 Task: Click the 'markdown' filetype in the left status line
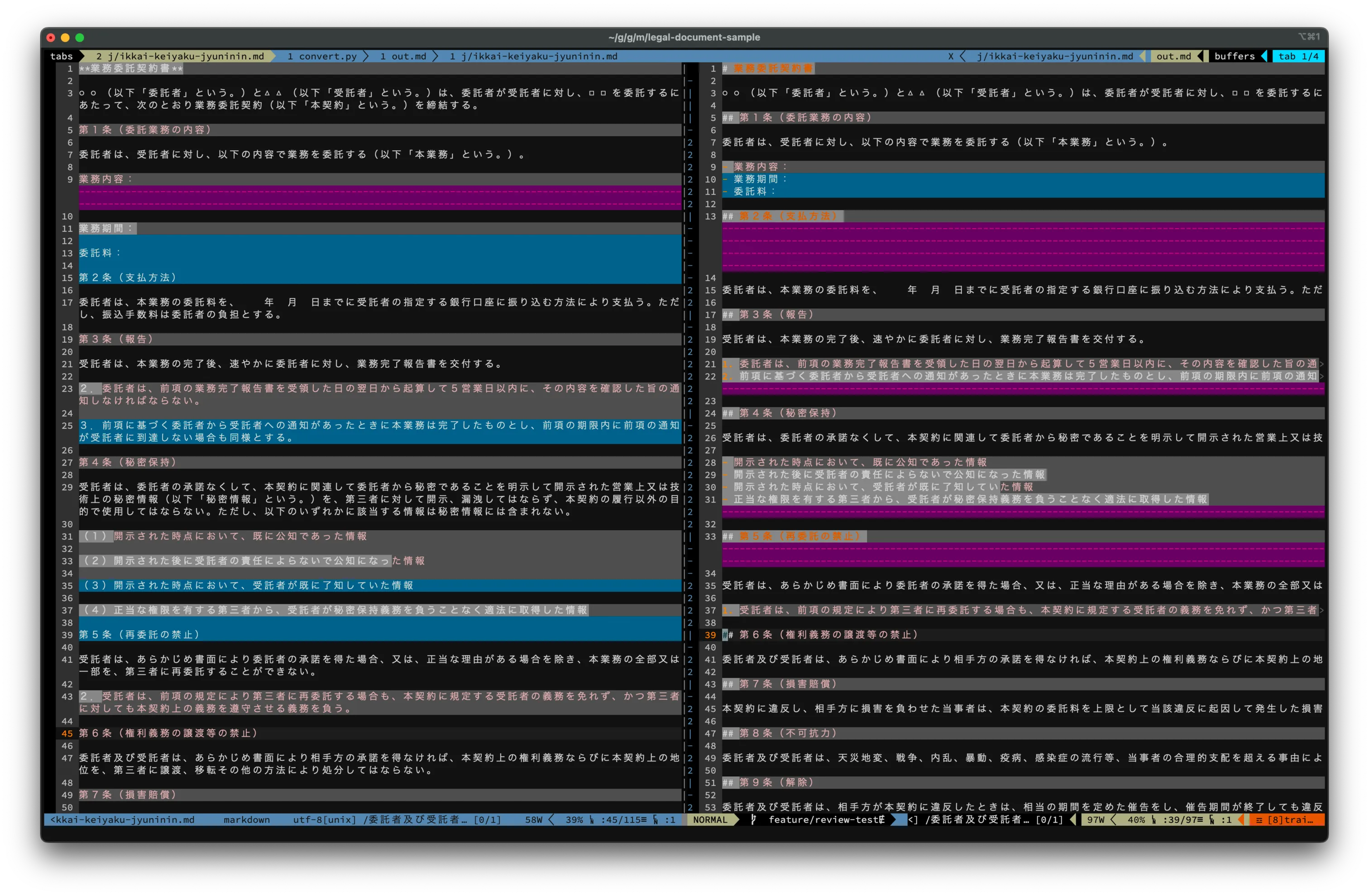246,819
